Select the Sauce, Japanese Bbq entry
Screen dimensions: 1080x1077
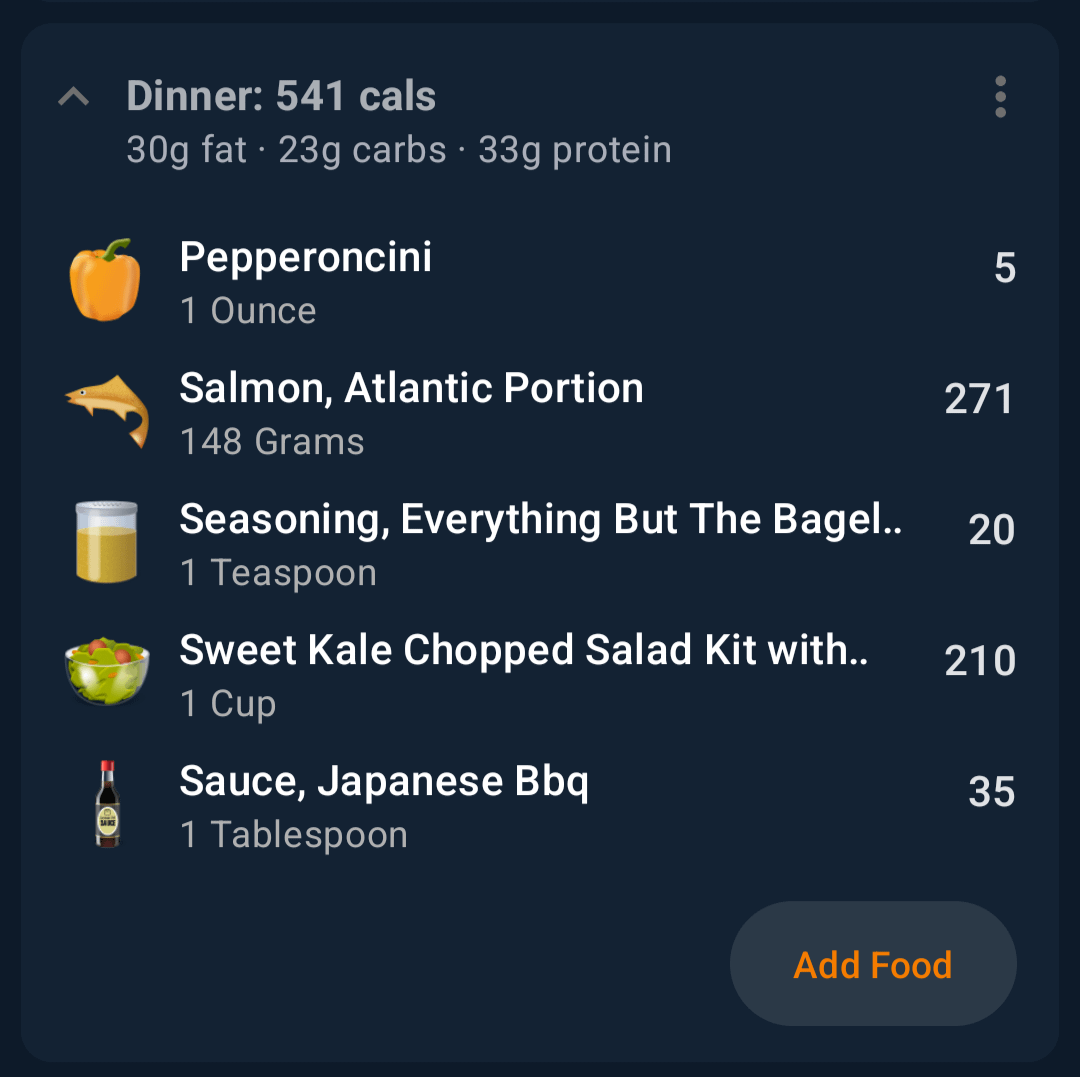click(x=384, y=782)
